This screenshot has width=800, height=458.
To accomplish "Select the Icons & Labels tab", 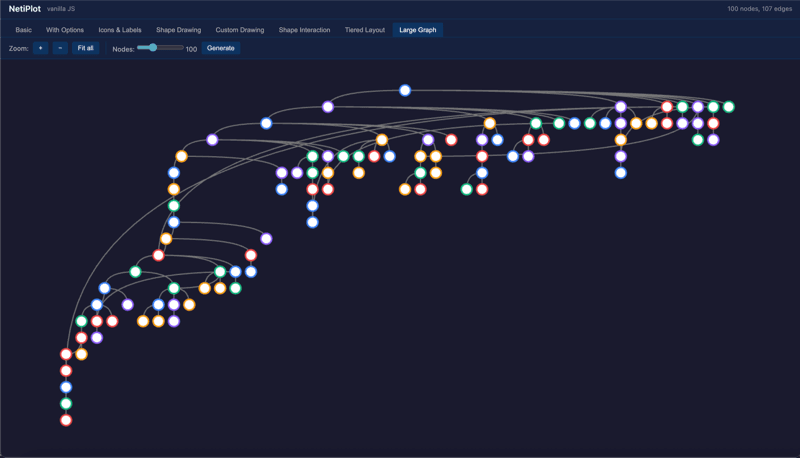I will click(120, 30).
